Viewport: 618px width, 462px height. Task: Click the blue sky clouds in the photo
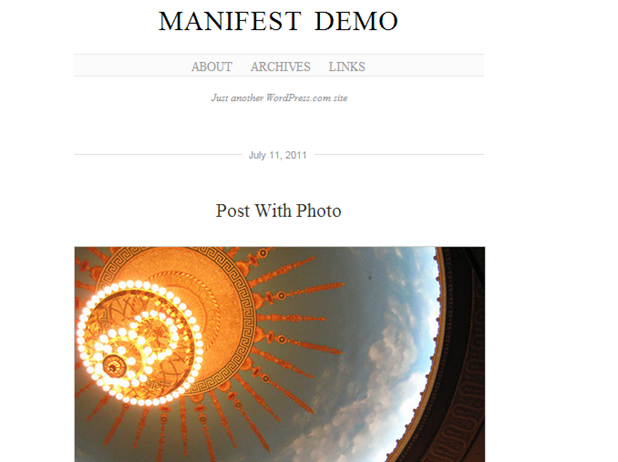click(x=390, y=355)
